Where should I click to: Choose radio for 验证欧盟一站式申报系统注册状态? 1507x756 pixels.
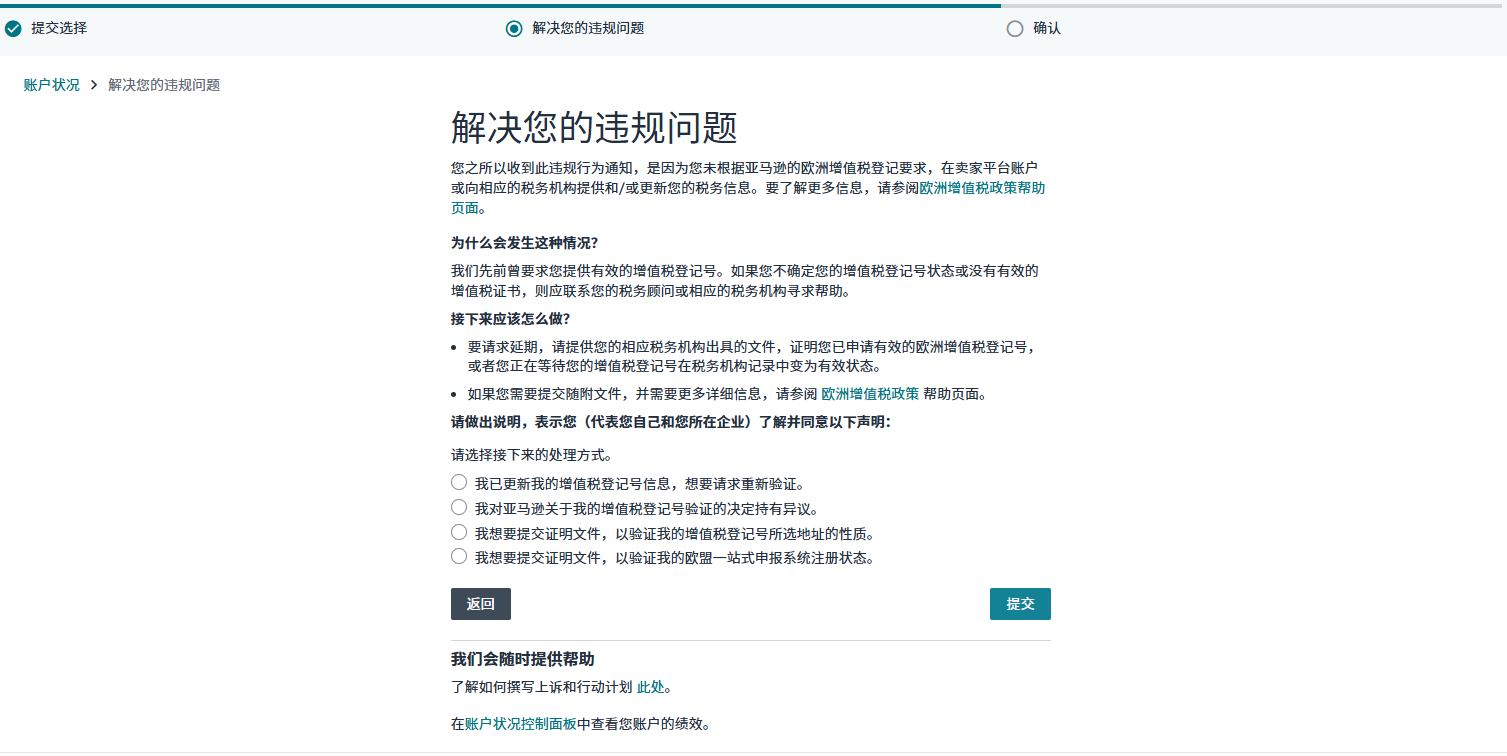459,557
